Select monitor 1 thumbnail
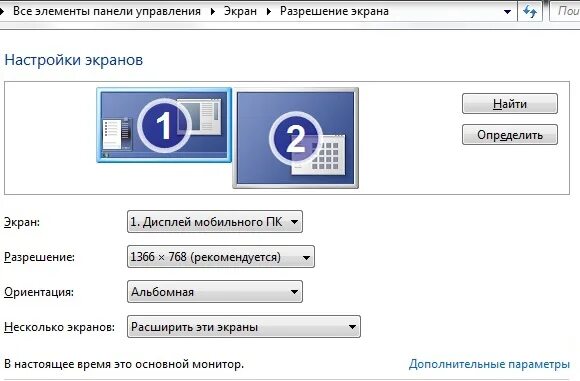The height and width of the screenshot is (381, 580). point(164,125)
